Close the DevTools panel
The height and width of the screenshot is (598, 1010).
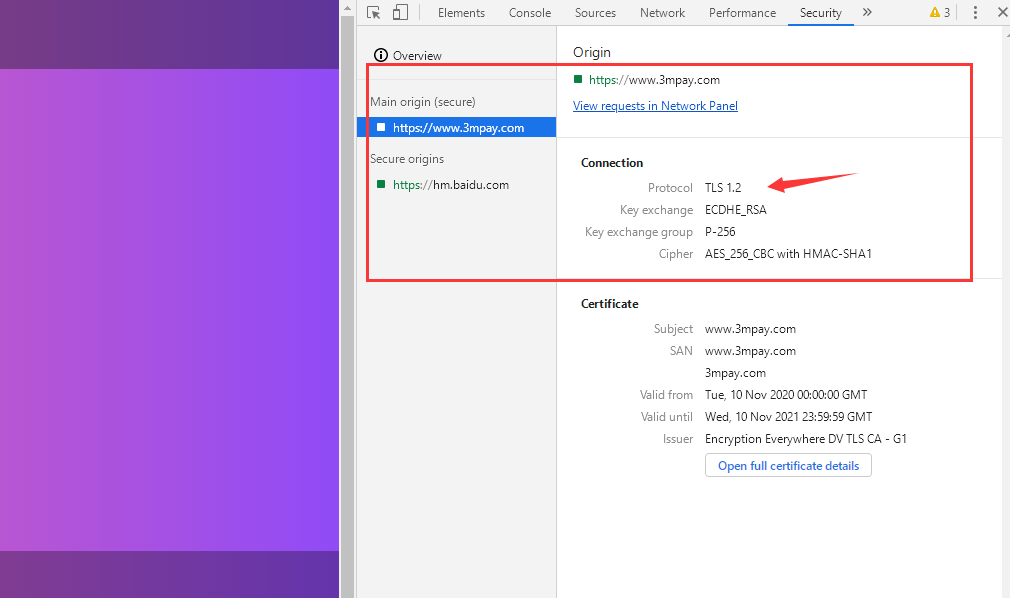click(x=1002, y=12)
